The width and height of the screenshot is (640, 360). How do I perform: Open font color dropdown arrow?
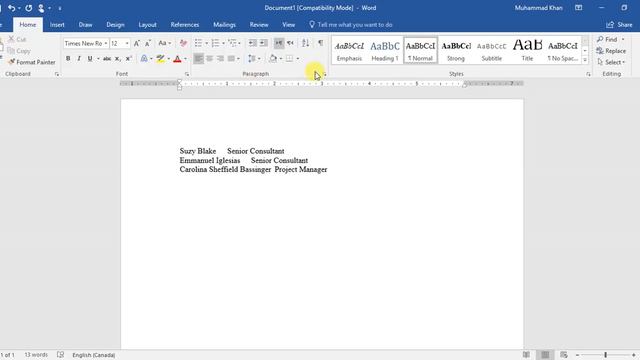point(185,59)
